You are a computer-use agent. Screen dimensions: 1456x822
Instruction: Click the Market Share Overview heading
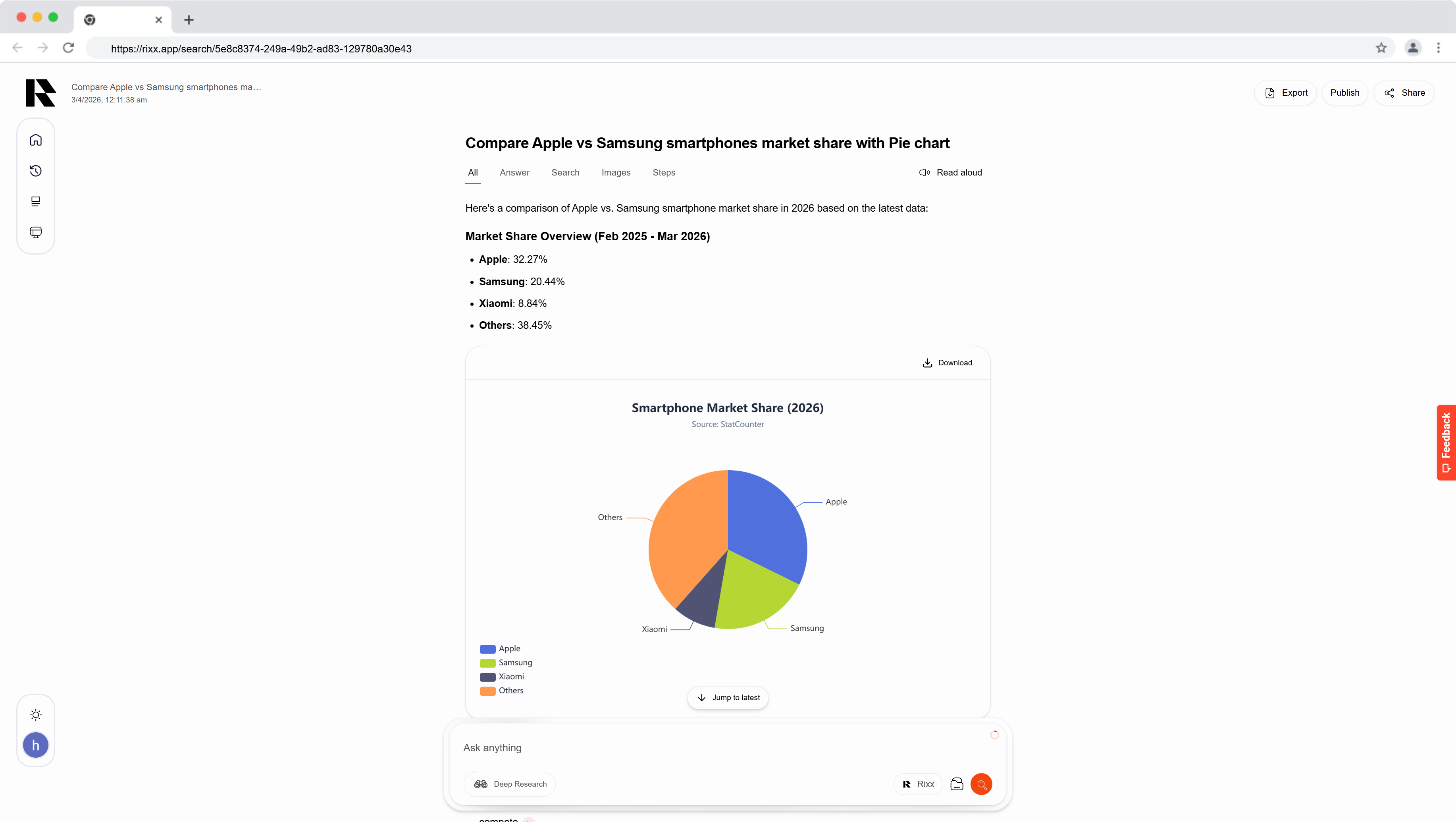[x=587, y=236]
